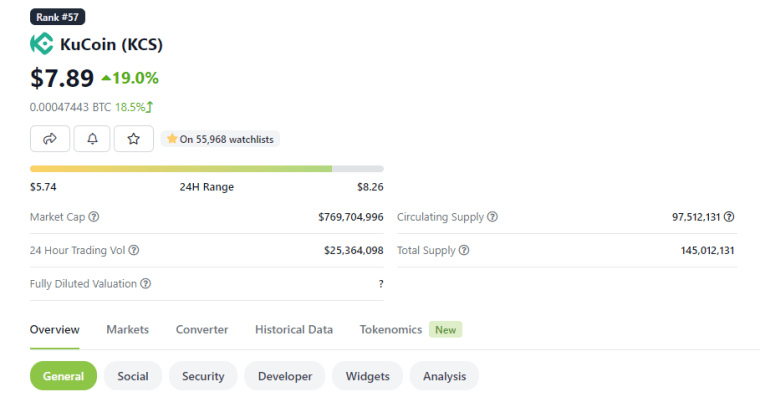This screenshot has height=402, width=760.
Task: Toggle the star favorite icon button
Action: tap(133, 138)
